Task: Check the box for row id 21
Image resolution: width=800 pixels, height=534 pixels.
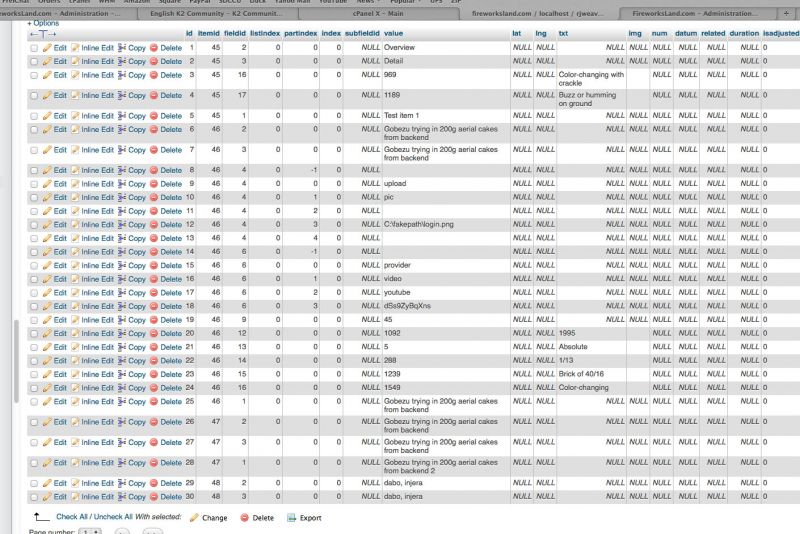Action: [x=34, y=347]
